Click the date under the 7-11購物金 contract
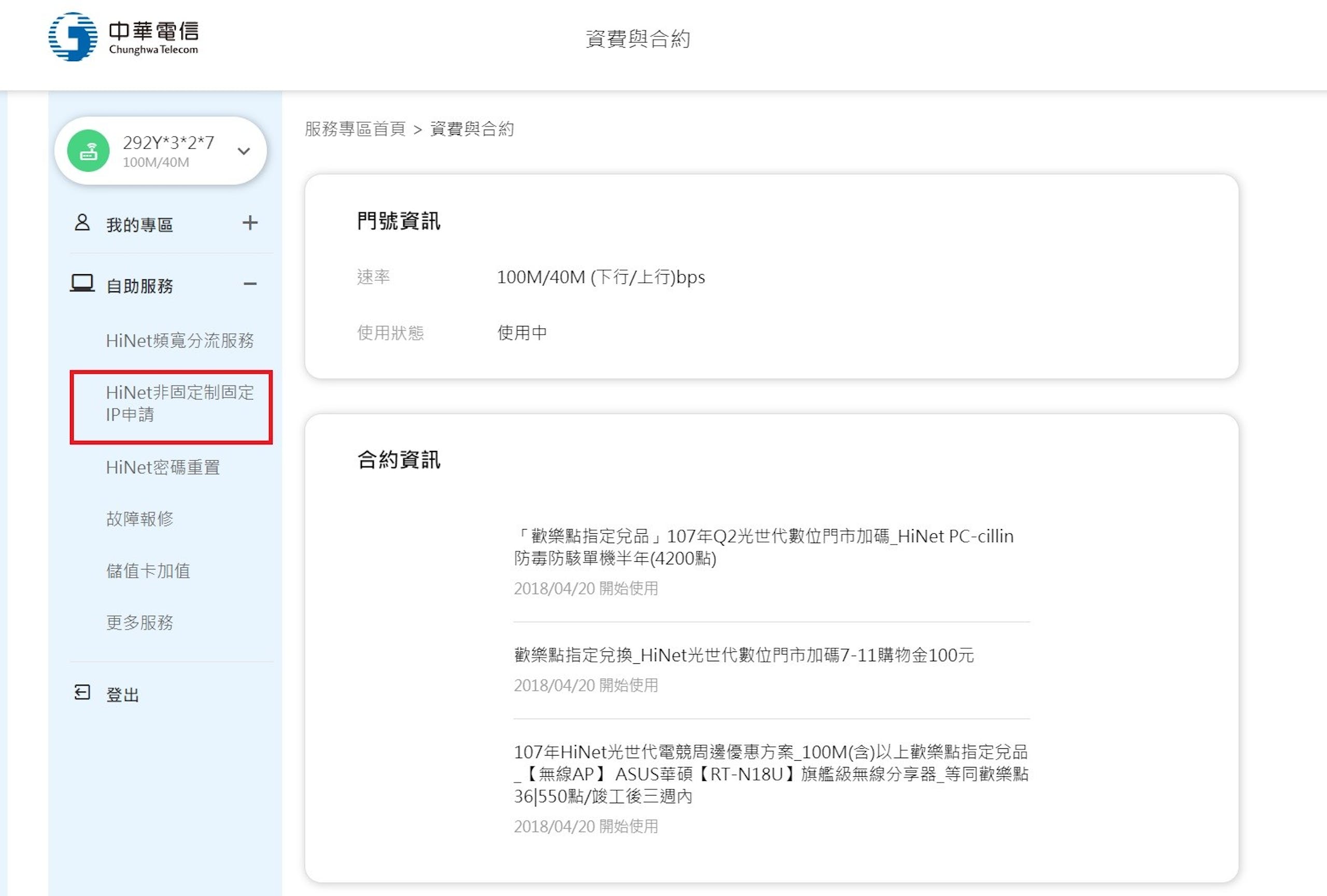 586,685
